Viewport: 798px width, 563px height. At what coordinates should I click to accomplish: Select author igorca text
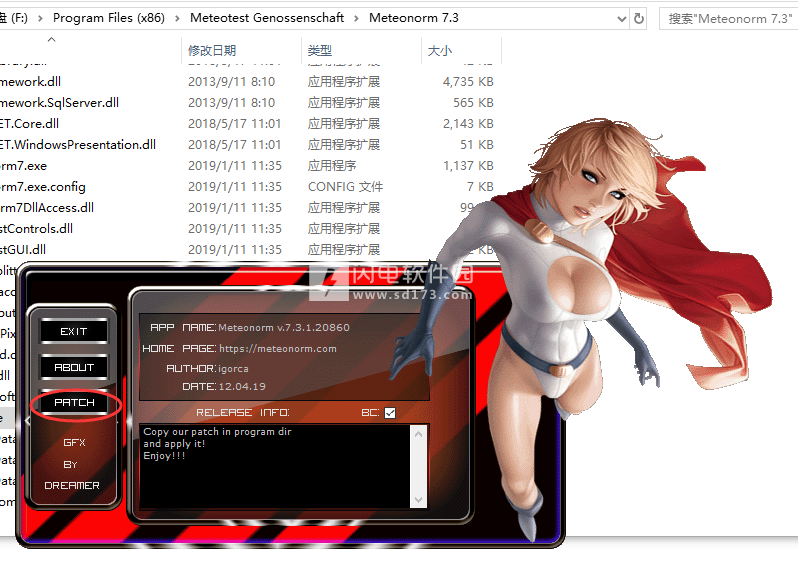pyautogui.click(x=233, y=369)
